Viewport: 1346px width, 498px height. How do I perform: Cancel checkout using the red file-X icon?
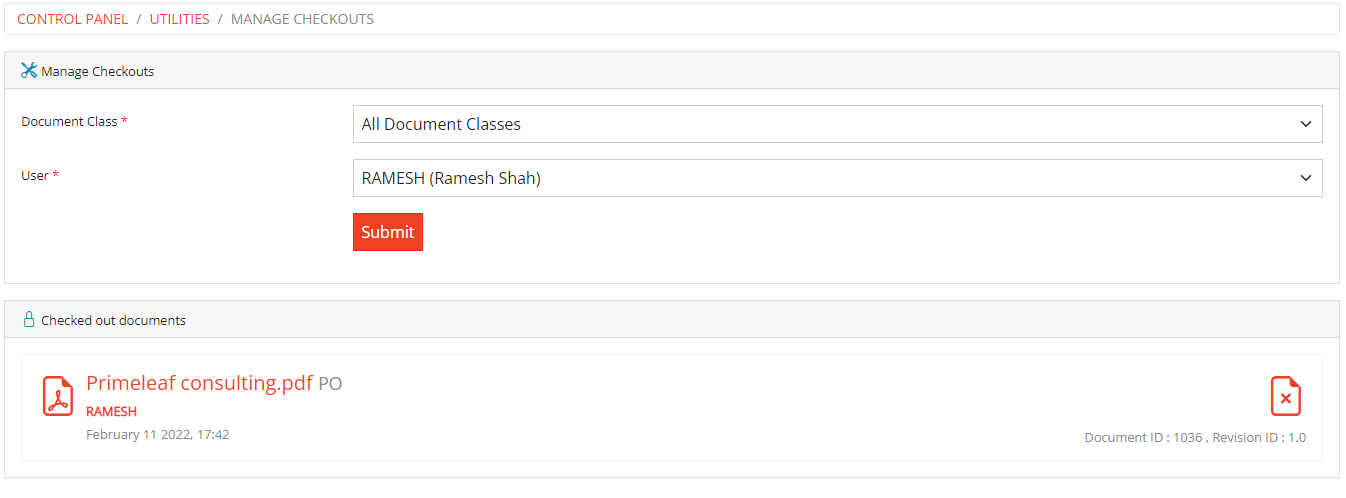click(1285, 396)
